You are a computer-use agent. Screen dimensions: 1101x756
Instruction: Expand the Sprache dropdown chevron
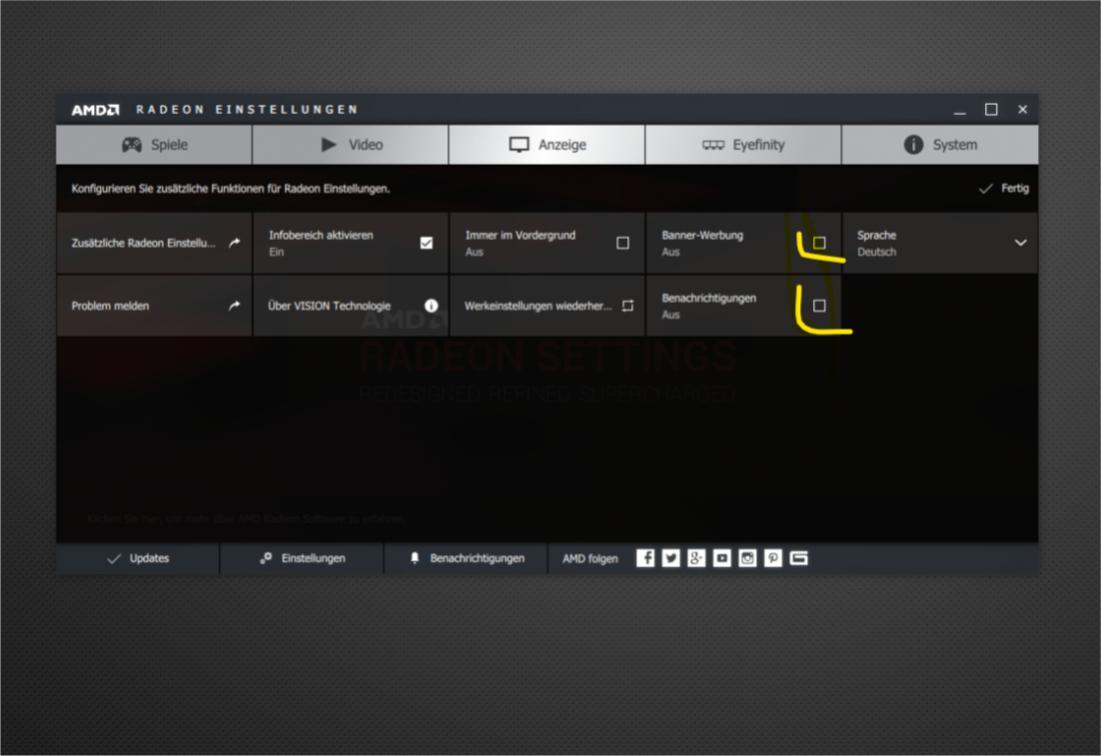[x=1020, y=243]
